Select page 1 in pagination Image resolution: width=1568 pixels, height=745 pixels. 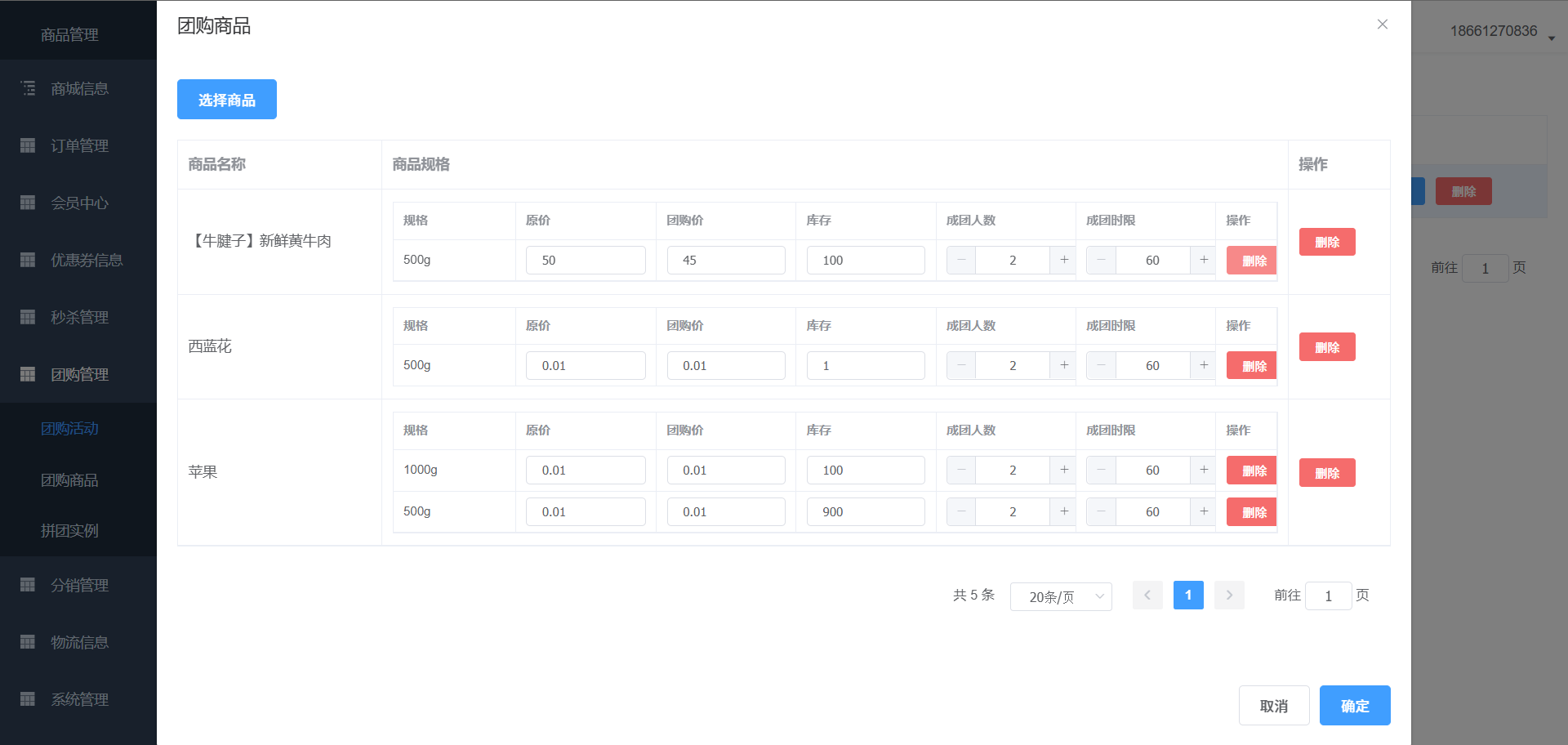1188,596
